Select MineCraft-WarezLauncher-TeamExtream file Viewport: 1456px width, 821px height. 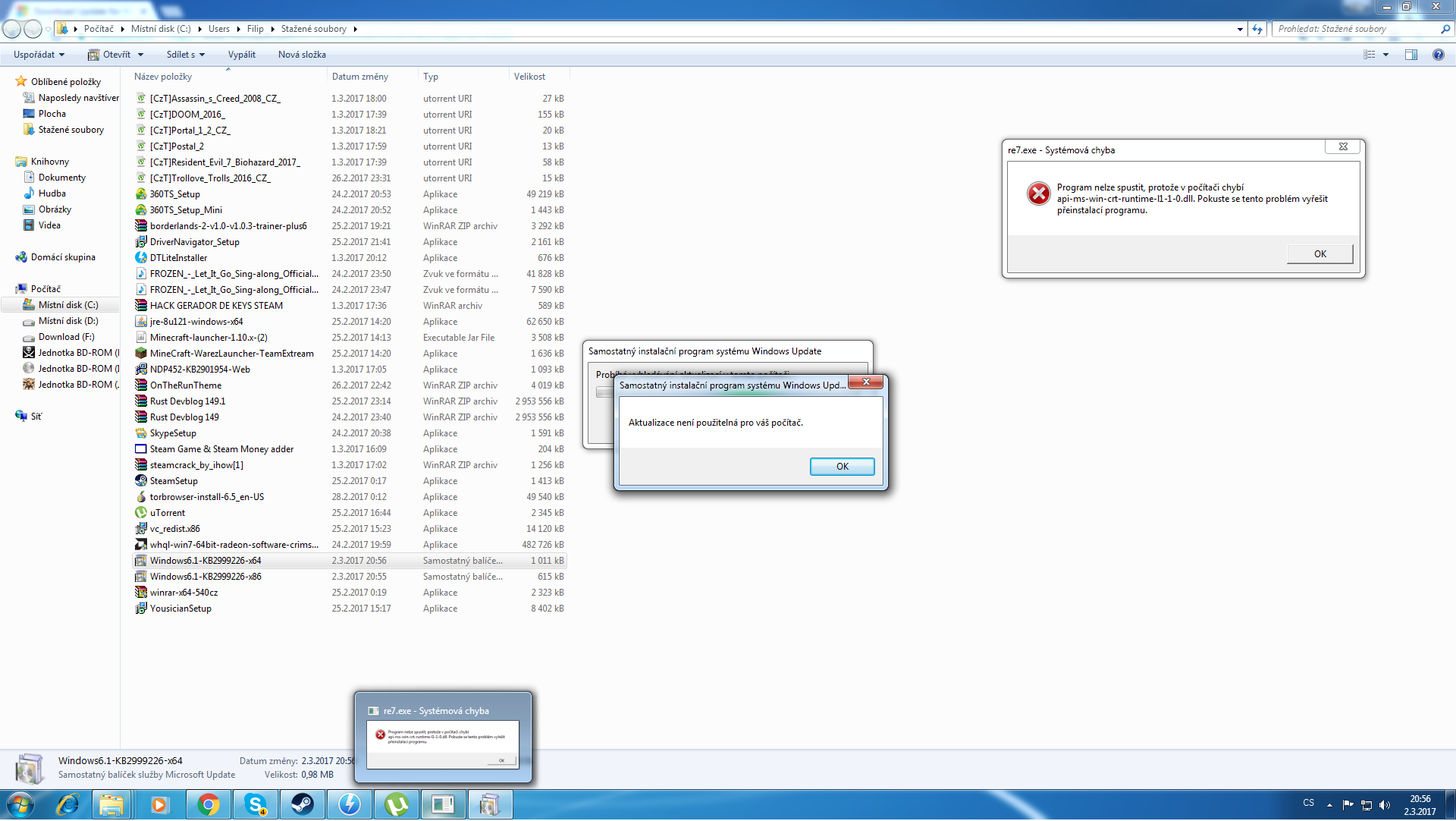[x=232, y=354]
